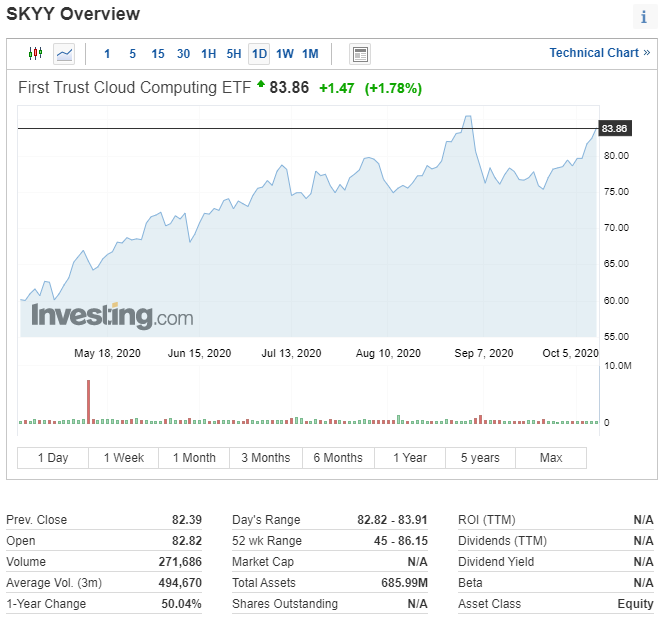Image resolution: width=660 pixels, height=628 pixels.
Task: Open the Technical Chart link
Action: click(599, 53)
